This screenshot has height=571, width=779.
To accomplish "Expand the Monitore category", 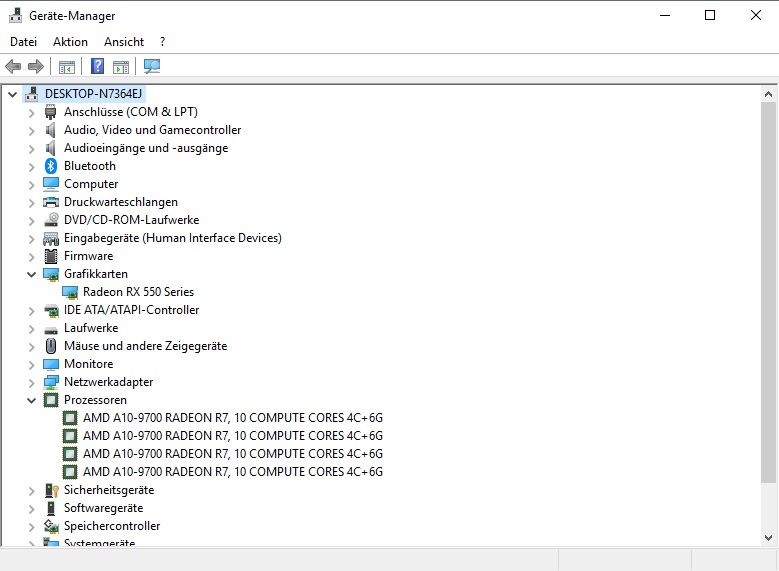I will point(31,365).
